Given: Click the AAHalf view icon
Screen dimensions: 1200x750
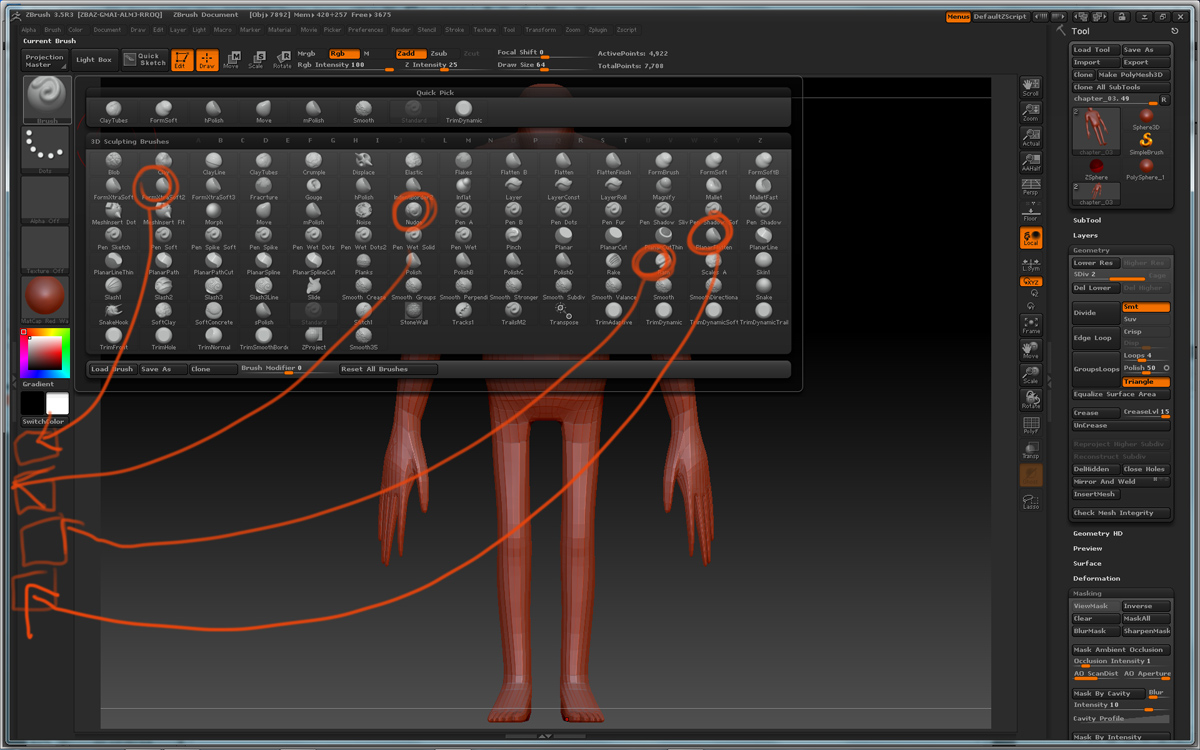Looking at the screenshot, I should tap(1030, 162).
